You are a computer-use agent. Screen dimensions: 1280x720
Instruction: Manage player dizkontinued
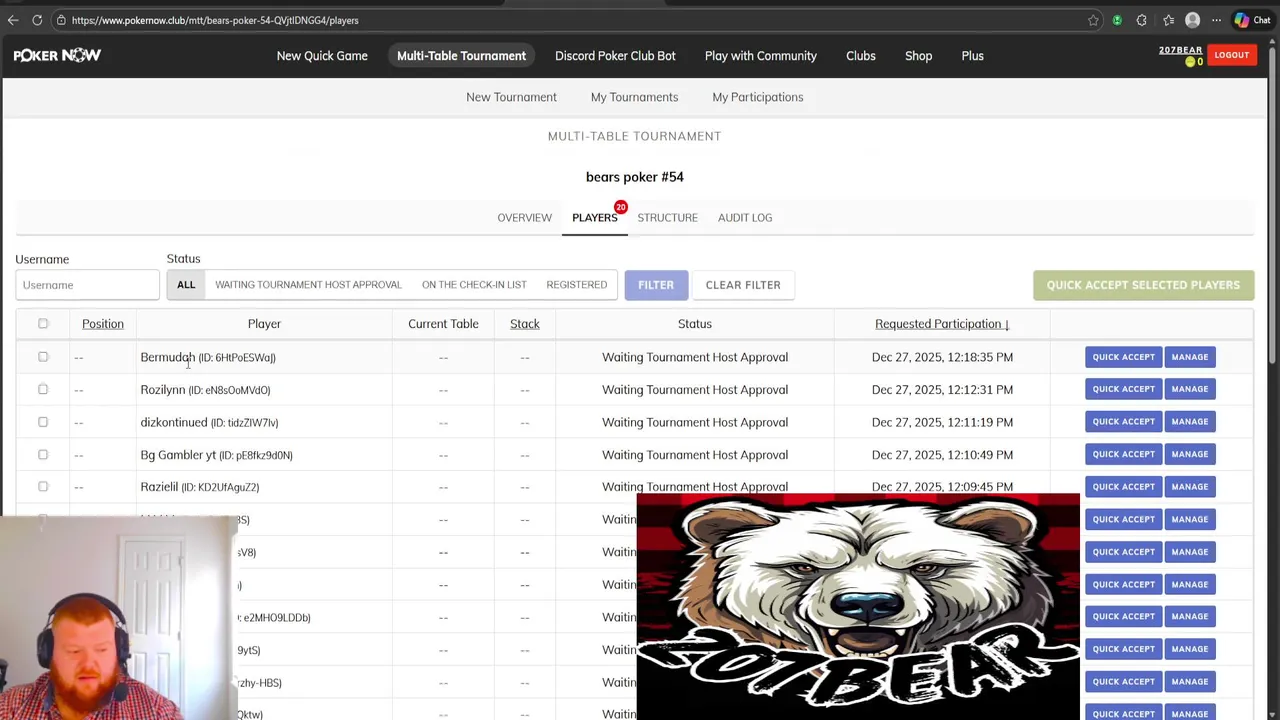tap(1189, 422)
